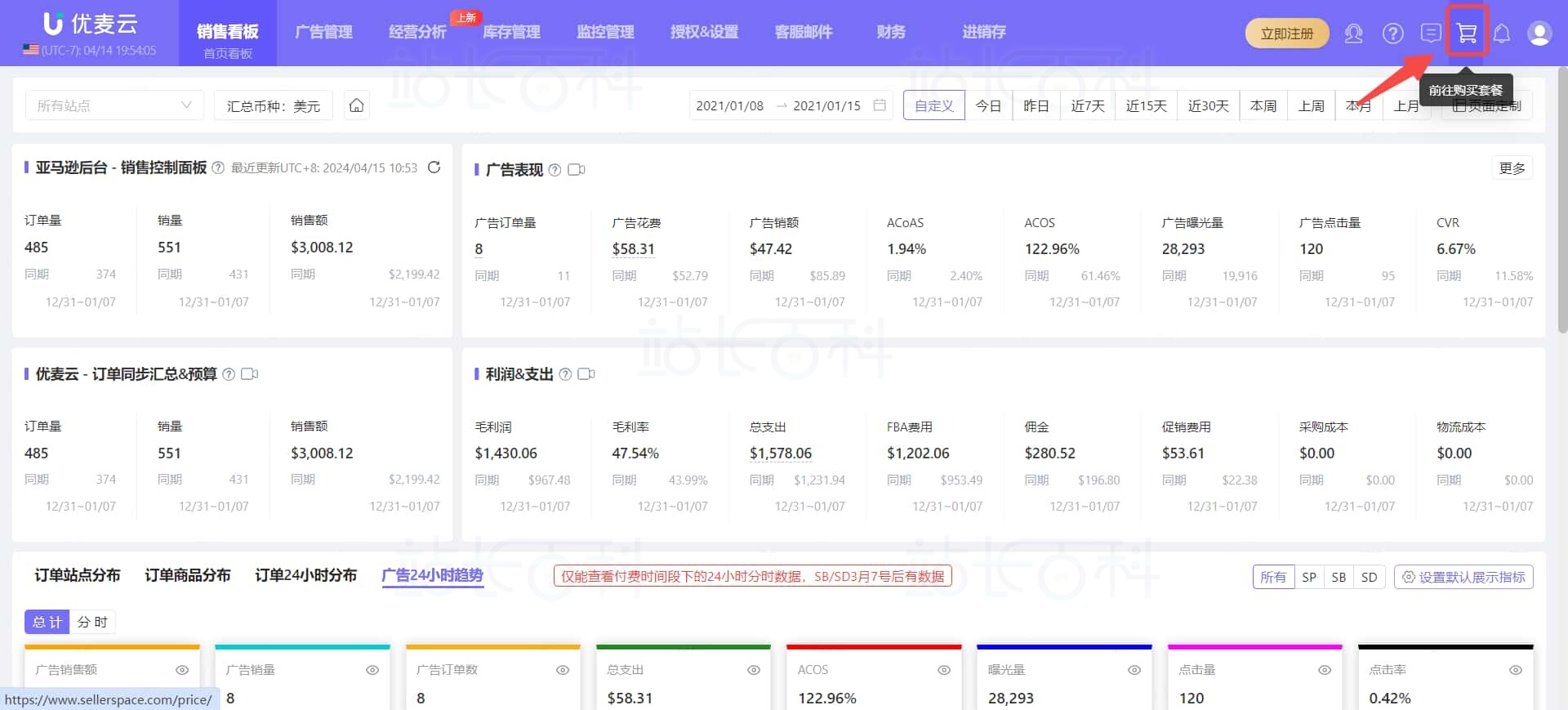Screen dimensions: 1568x710
Task: Play the 广告表现 video tutorial
Action: click(x=577, y=170)
